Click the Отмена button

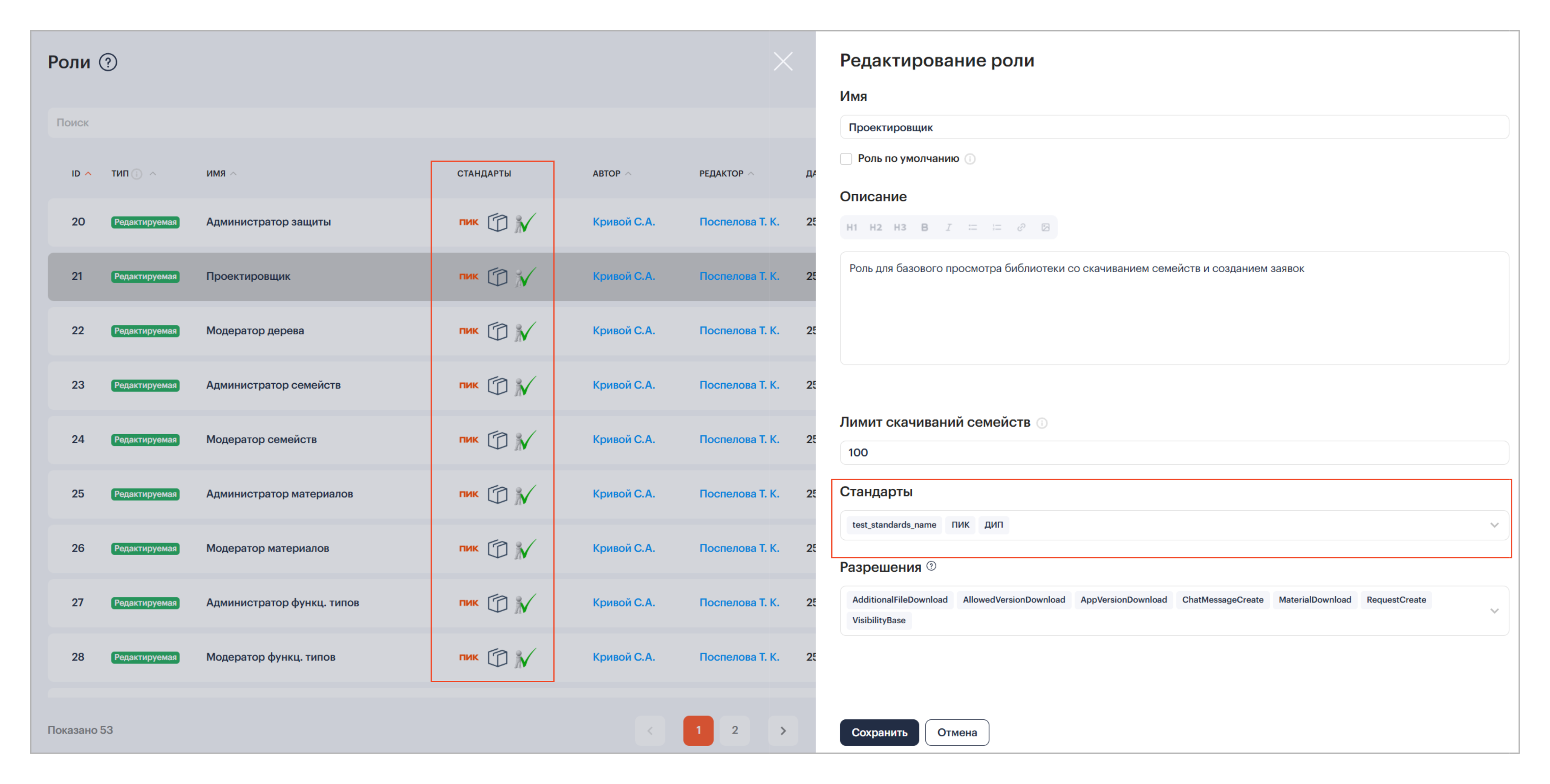click(957, 732)
